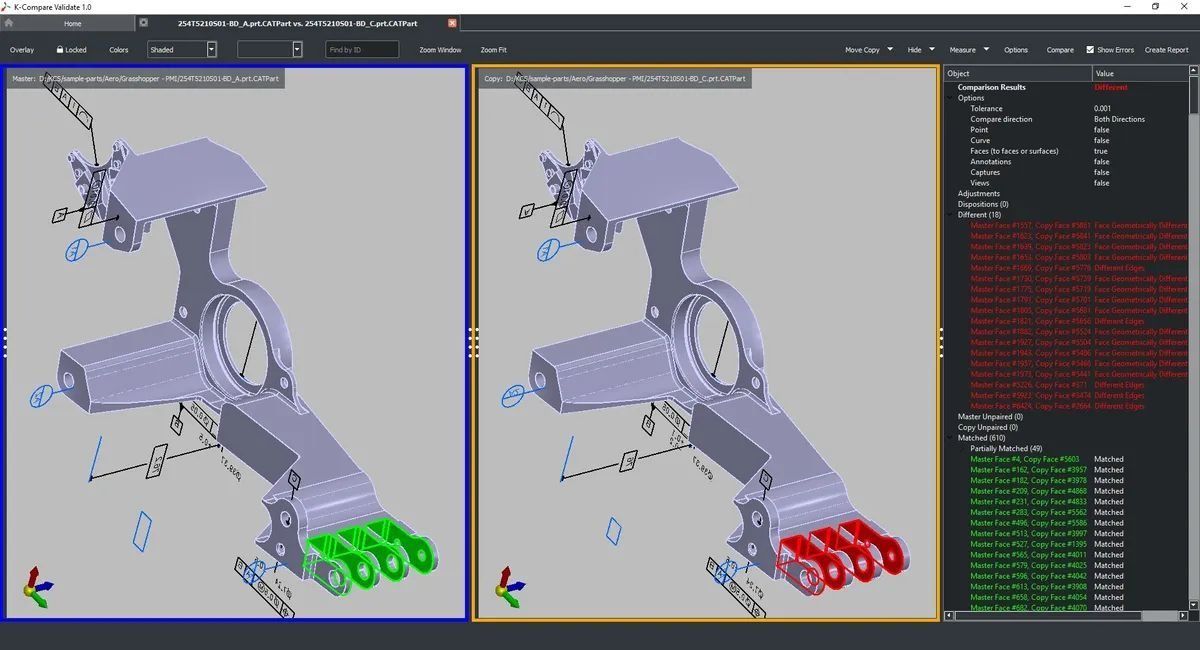This screenshot has width=1200, height=650.
Task: Click the home icon on Home tab
Action: [8, 23]
